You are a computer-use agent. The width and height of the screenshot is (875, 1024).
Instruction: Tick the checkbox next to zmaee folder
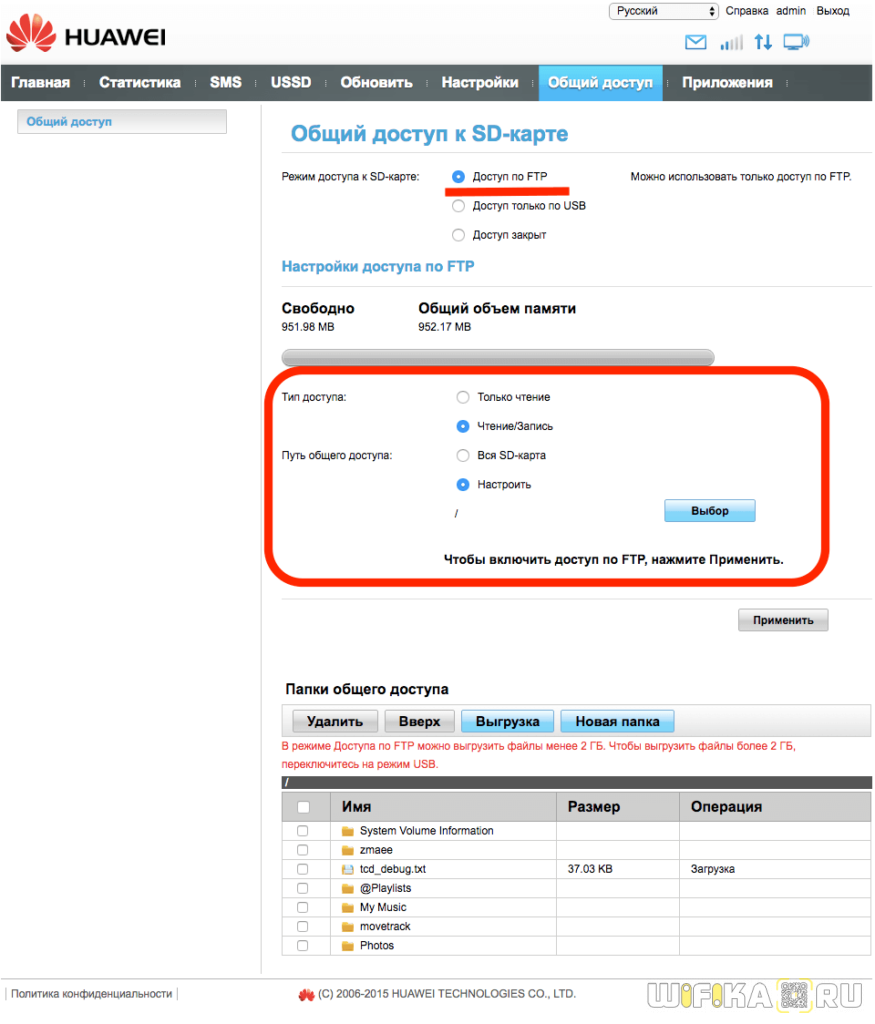coord(302,850)
